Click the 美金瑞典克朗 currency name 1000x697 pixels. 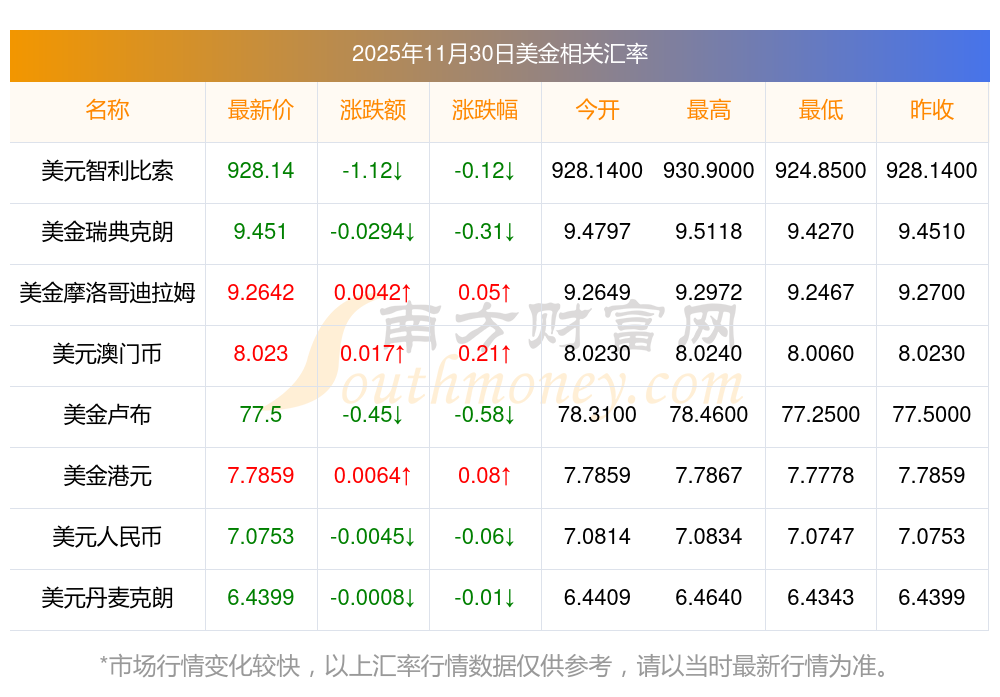107,232
